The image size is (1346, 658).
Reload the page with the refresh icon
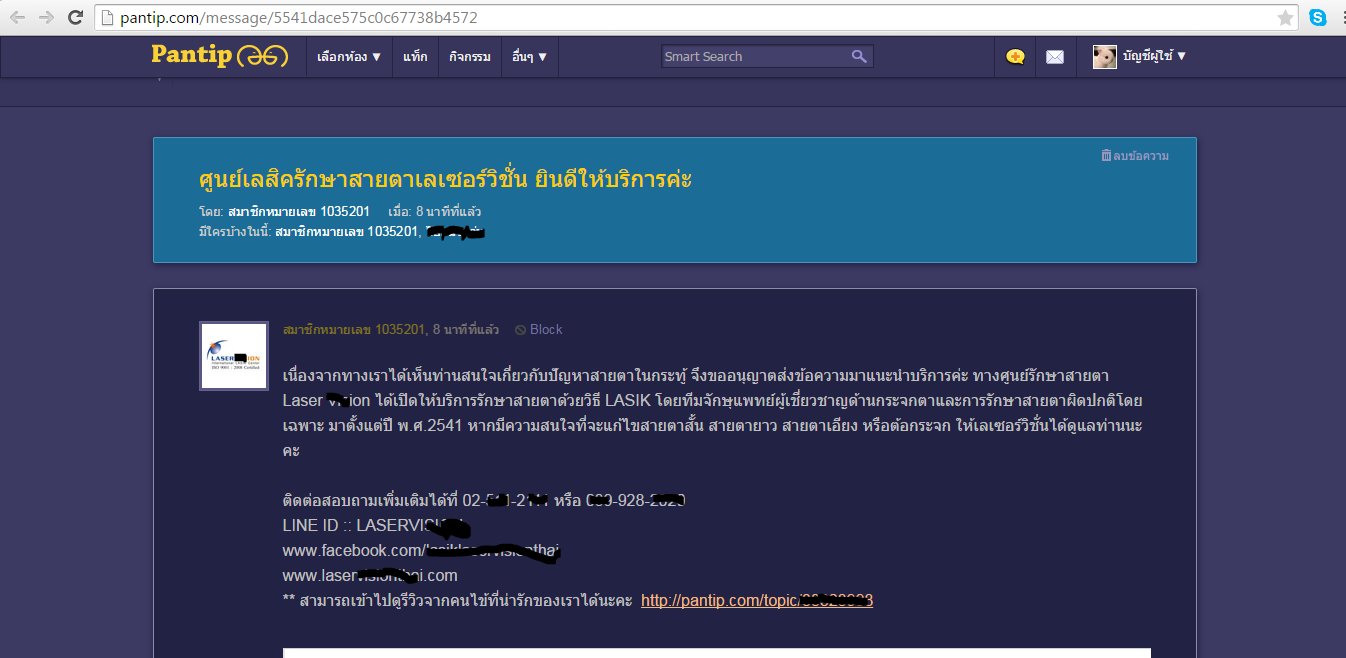click(x=75, y=17)
